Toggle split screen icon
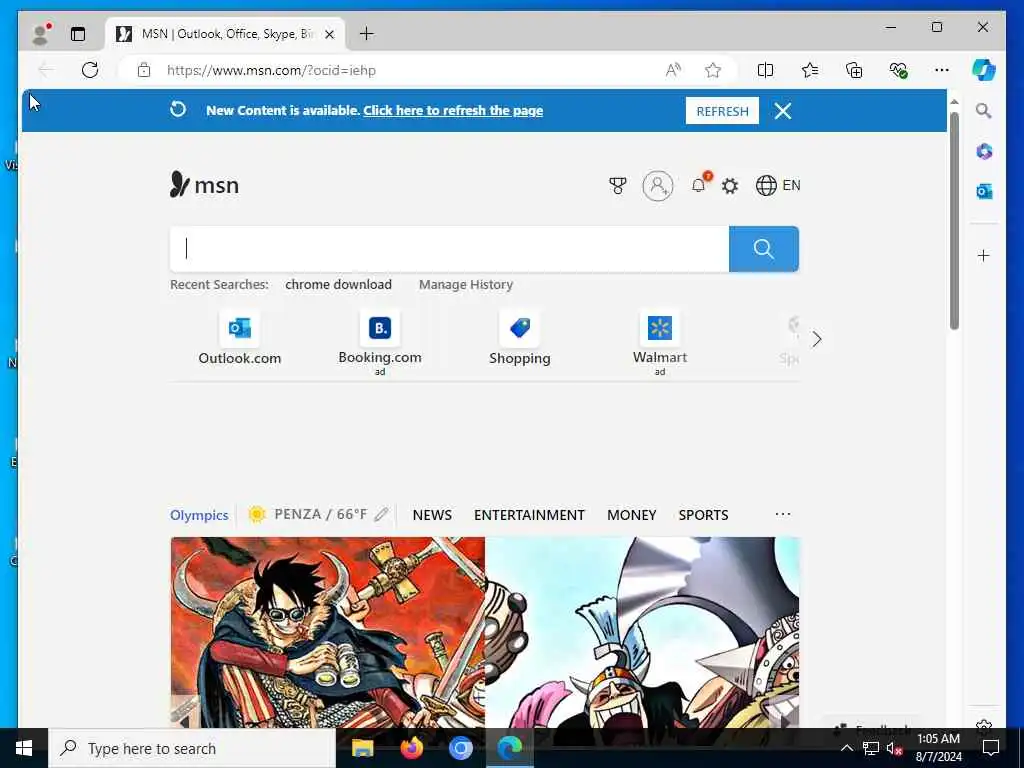 click(x=765, y=70)
